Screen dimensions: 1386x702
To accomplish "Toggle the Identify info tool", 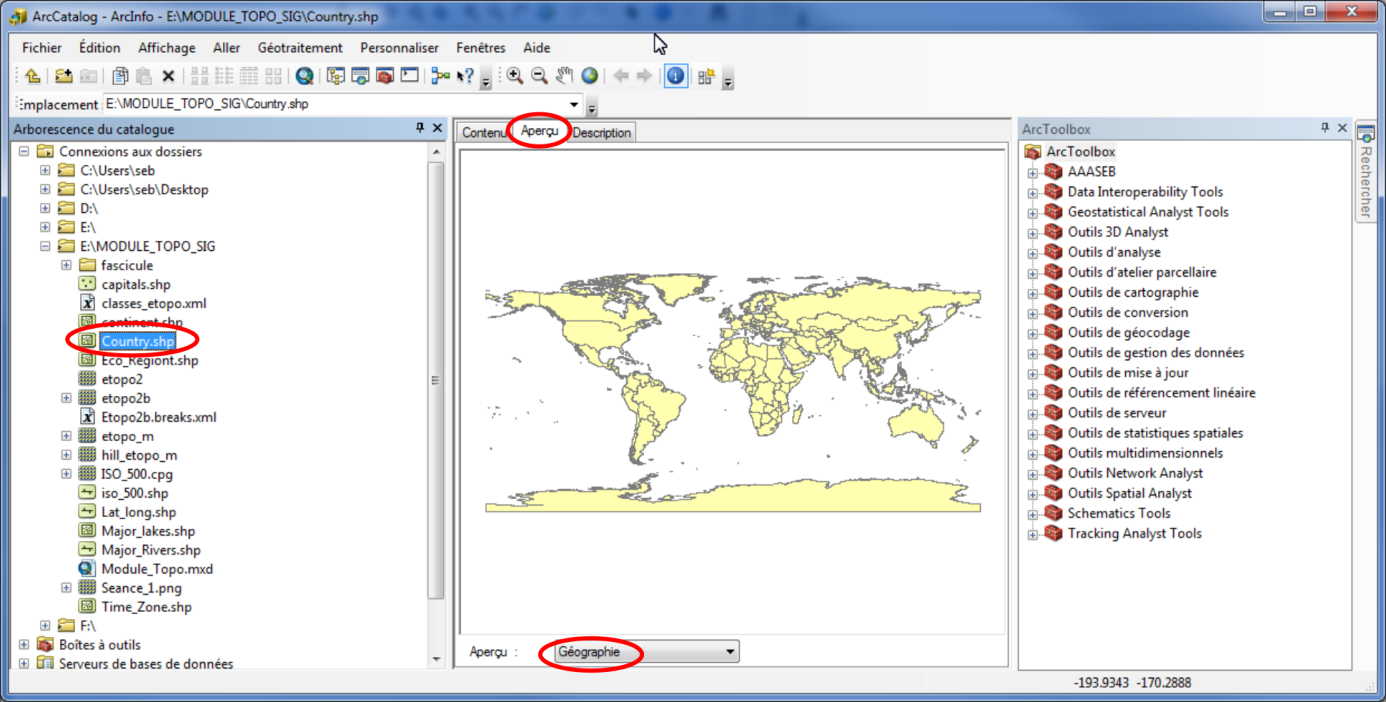I will [x=676, y=76].
